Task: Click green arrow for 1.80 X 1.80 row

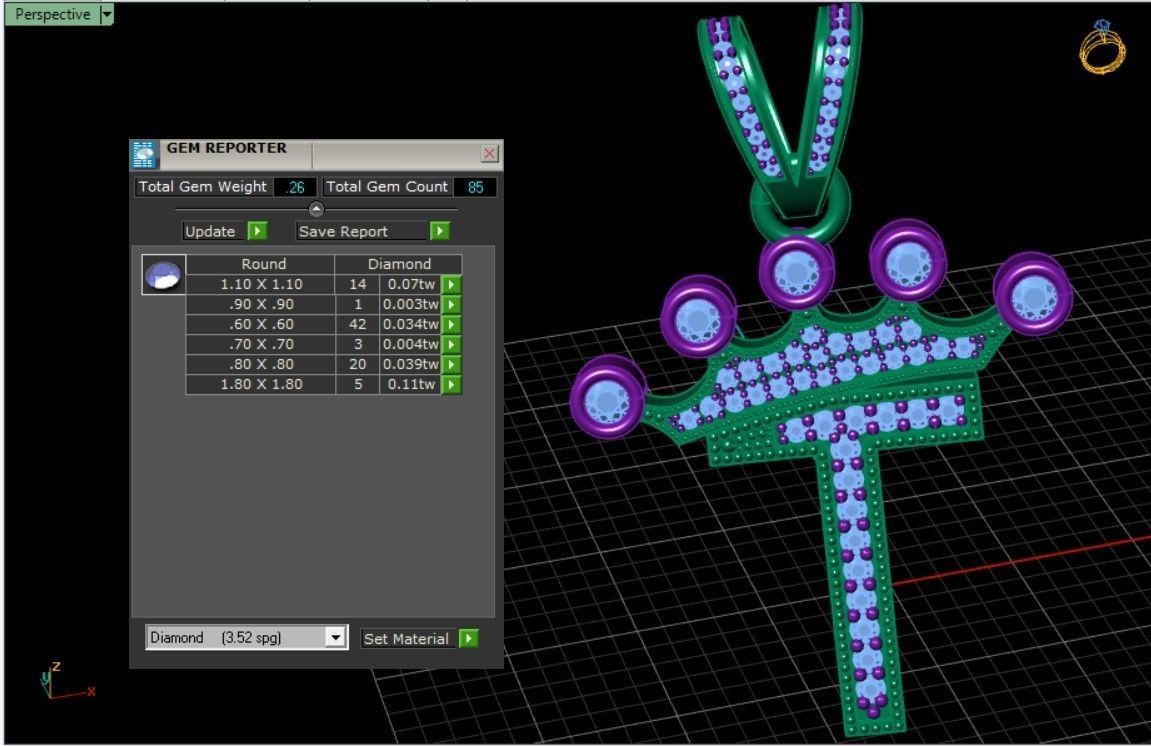Action: click(451, 384)
